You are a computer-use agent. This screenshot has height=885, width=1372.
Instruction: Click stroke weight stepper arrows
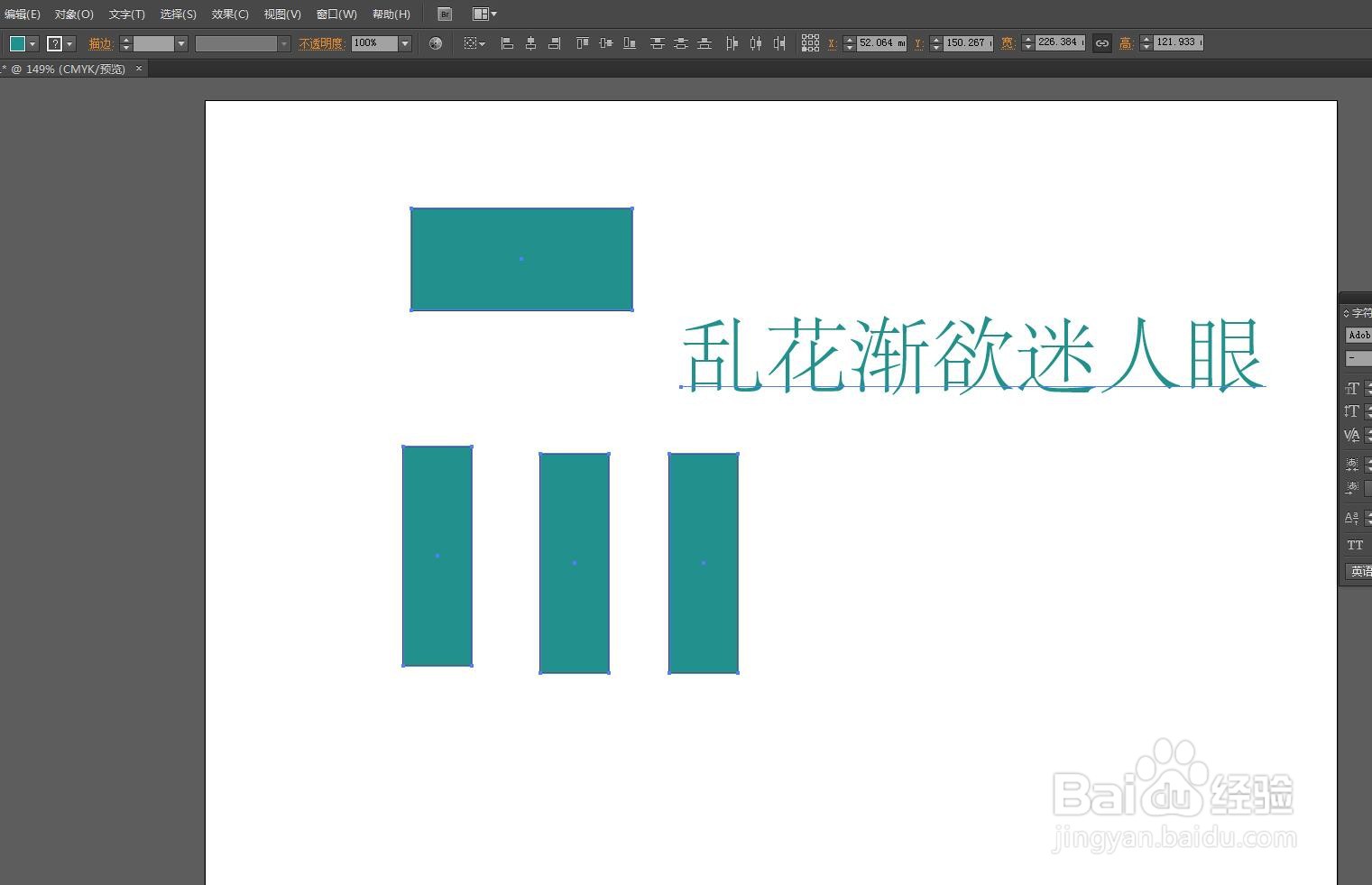[125, 43]
